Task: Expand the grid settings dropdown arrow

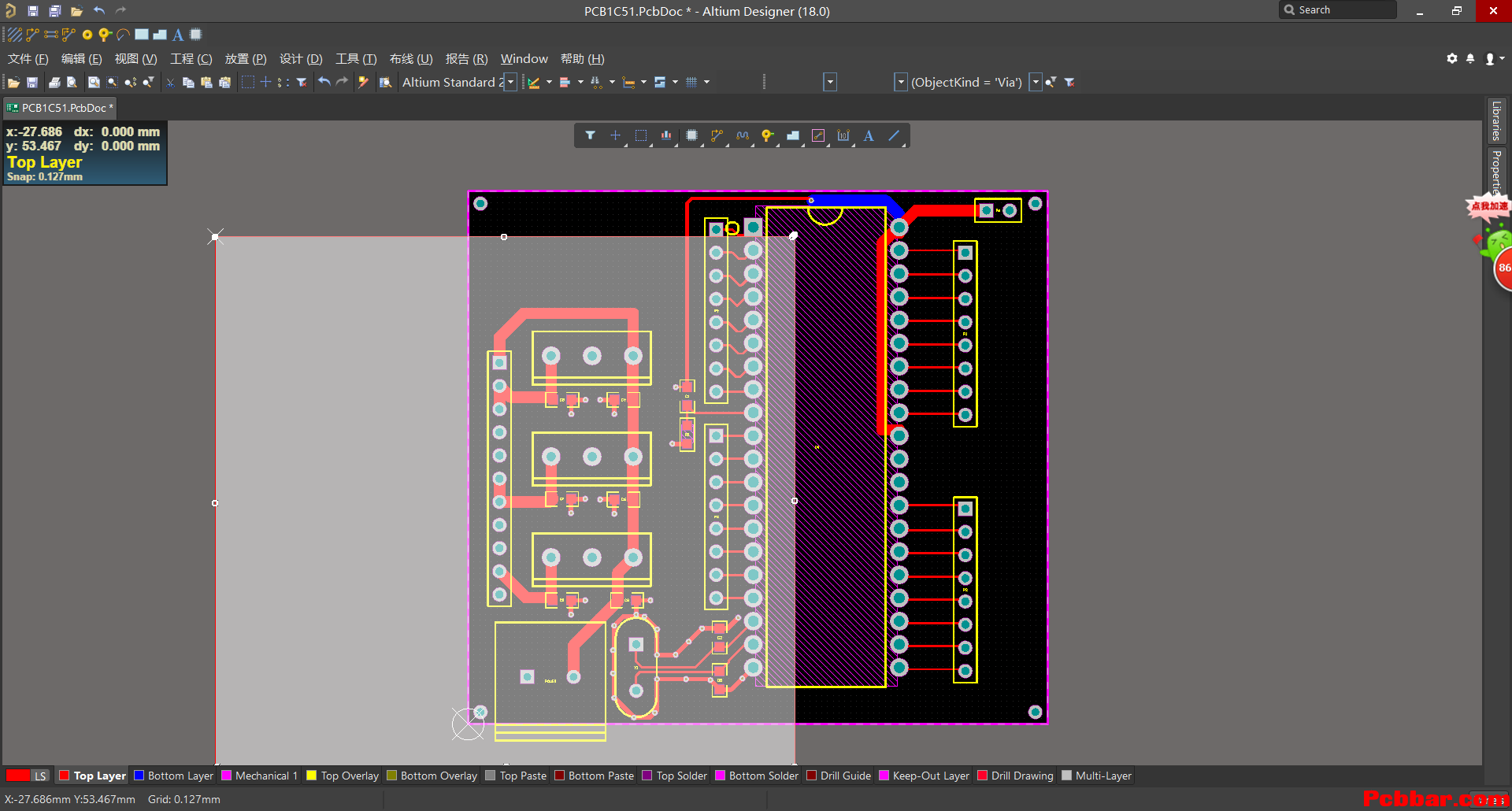Action: coord(706,82)
